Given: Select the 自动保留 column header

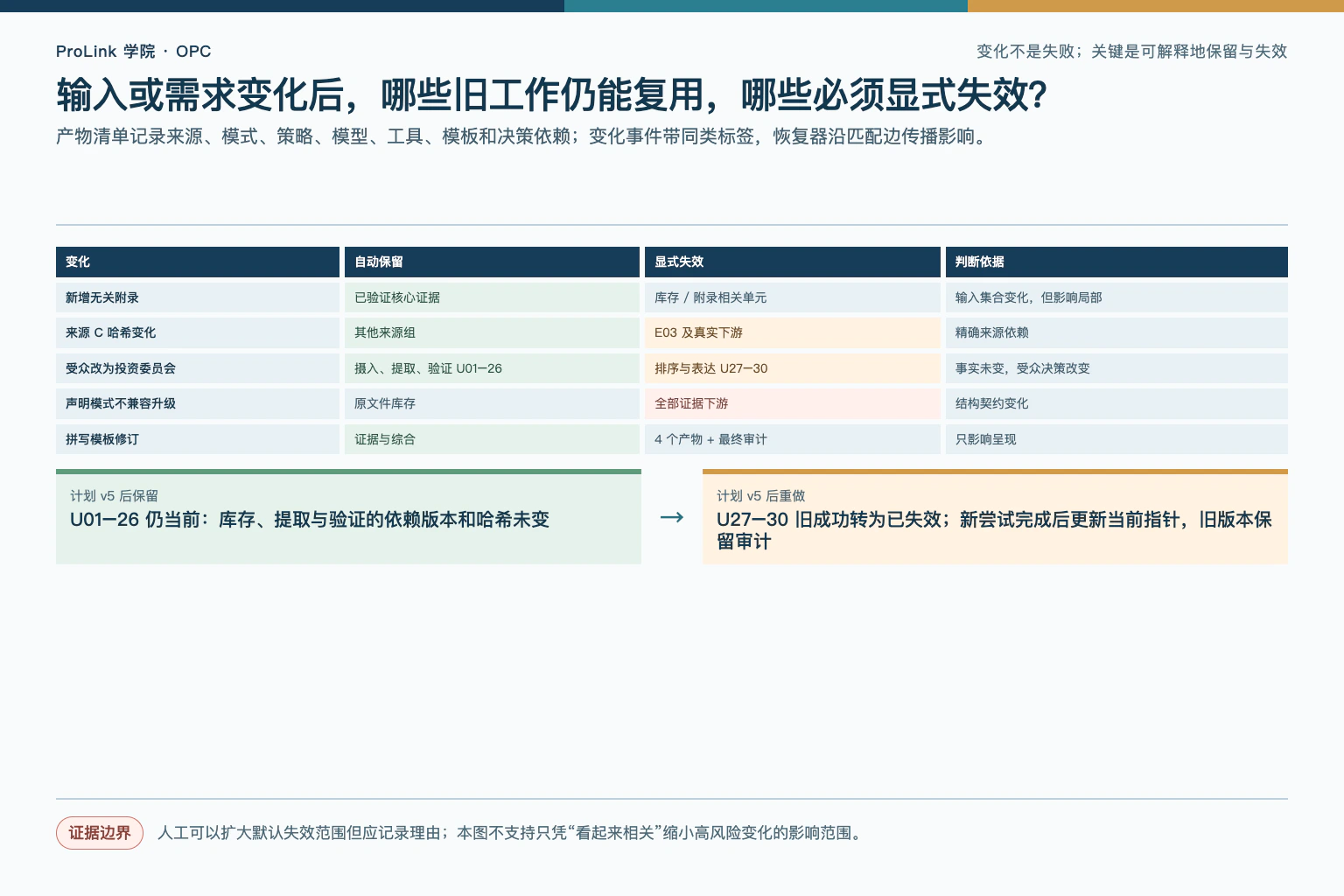Looking at the screenshot, I should (x=492, y=262).
